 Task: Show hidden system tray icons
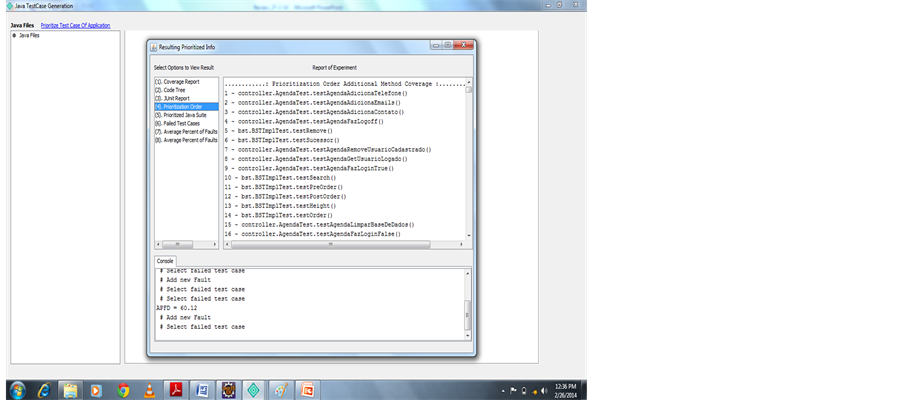pos(504,391)
